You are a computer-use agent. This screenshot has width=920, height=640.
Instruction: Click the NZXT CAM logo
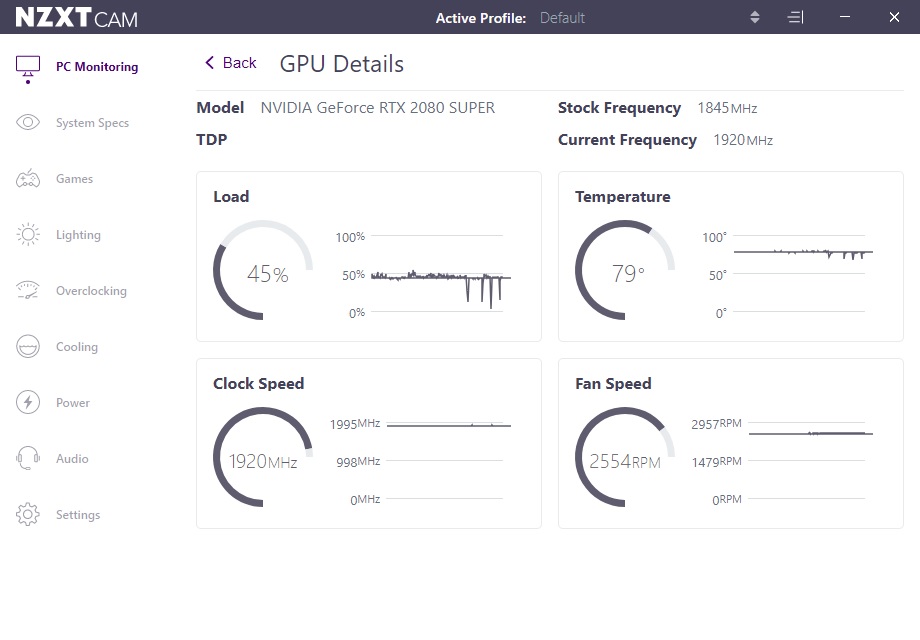[x=76, y=18]
